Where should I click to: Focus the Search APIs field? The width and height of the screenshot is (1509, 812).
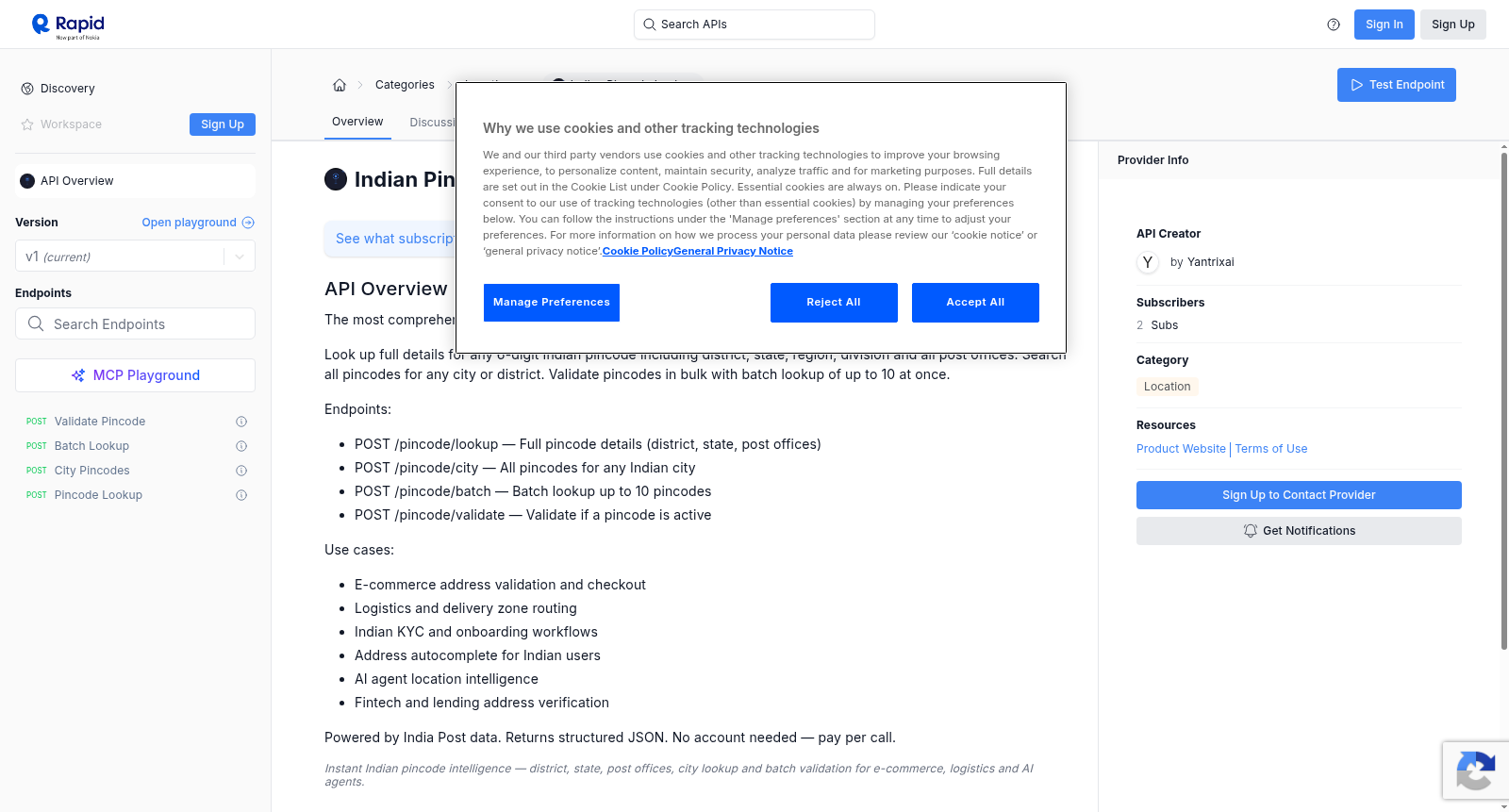coord(754,25)
